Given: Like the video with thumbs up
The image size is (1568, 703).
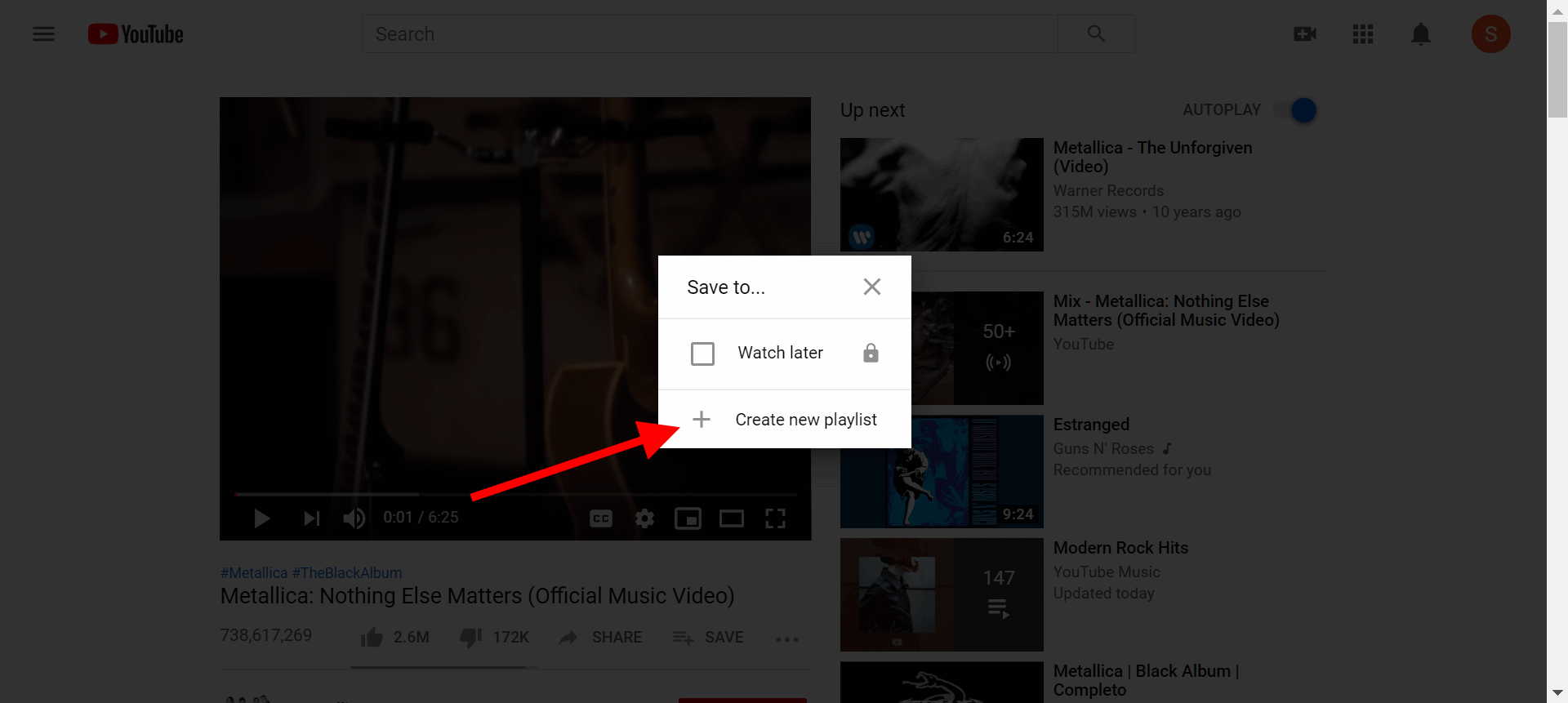Looking at the screenshot, I should (372, 637).
